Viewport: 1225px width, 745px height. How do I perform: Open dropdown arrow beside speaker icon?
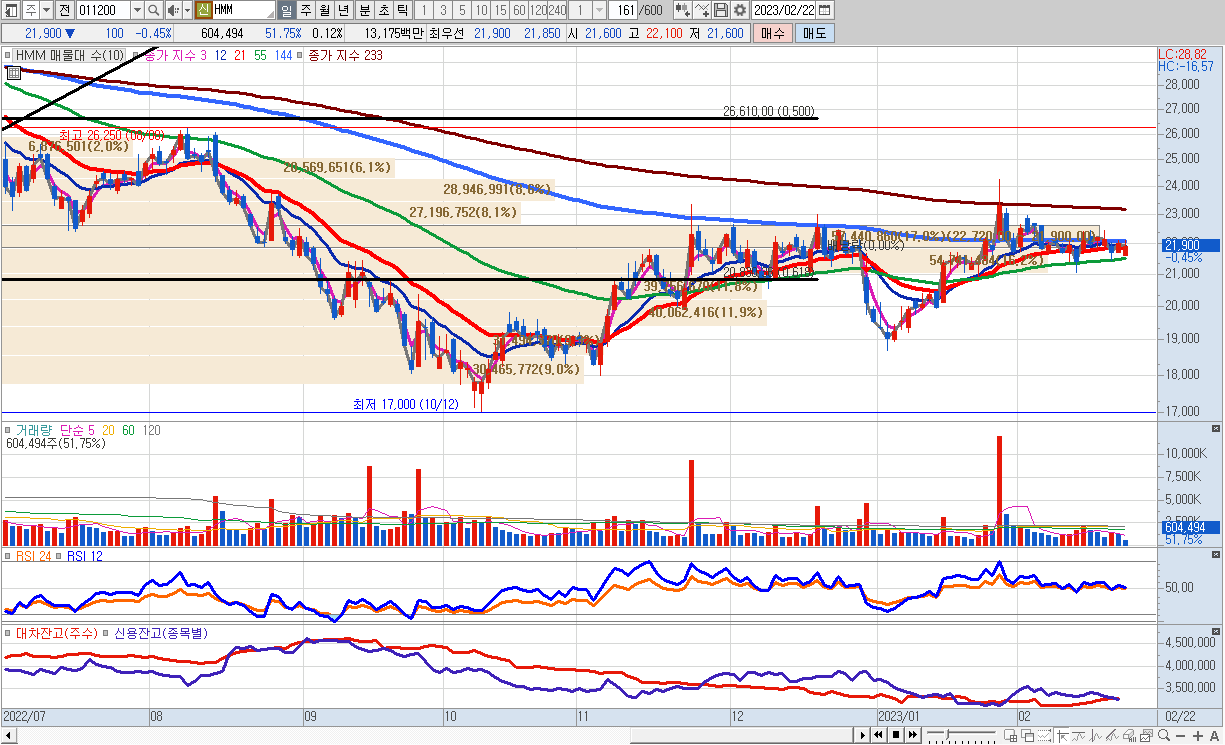point(186,10)
